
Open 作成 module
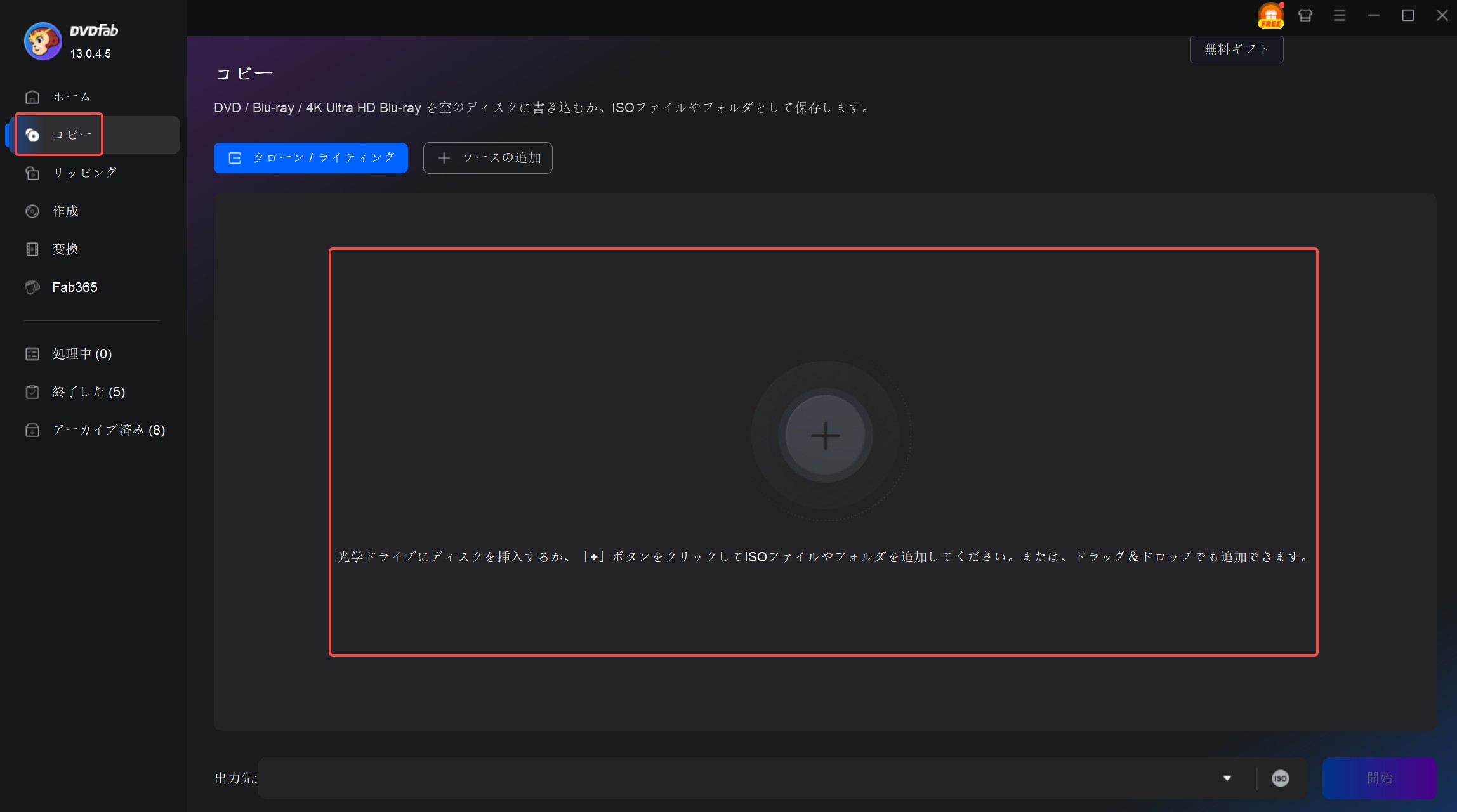coord(65,211)
